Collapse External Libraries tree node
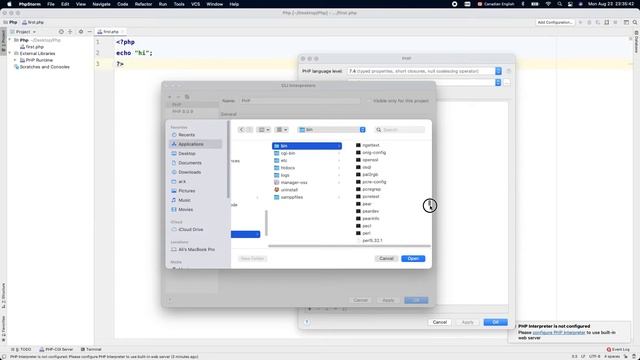 click(10, 53)
